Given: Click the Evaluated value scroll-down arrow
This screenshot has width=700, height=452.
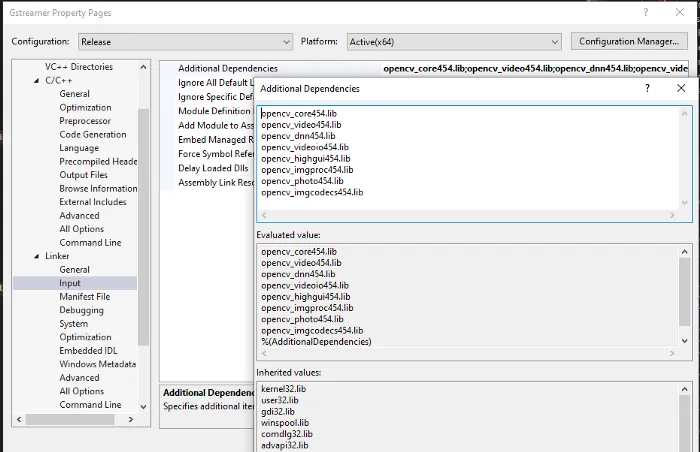Looking at the screenshot, I should pyautogui.click(x=685, y=341).
